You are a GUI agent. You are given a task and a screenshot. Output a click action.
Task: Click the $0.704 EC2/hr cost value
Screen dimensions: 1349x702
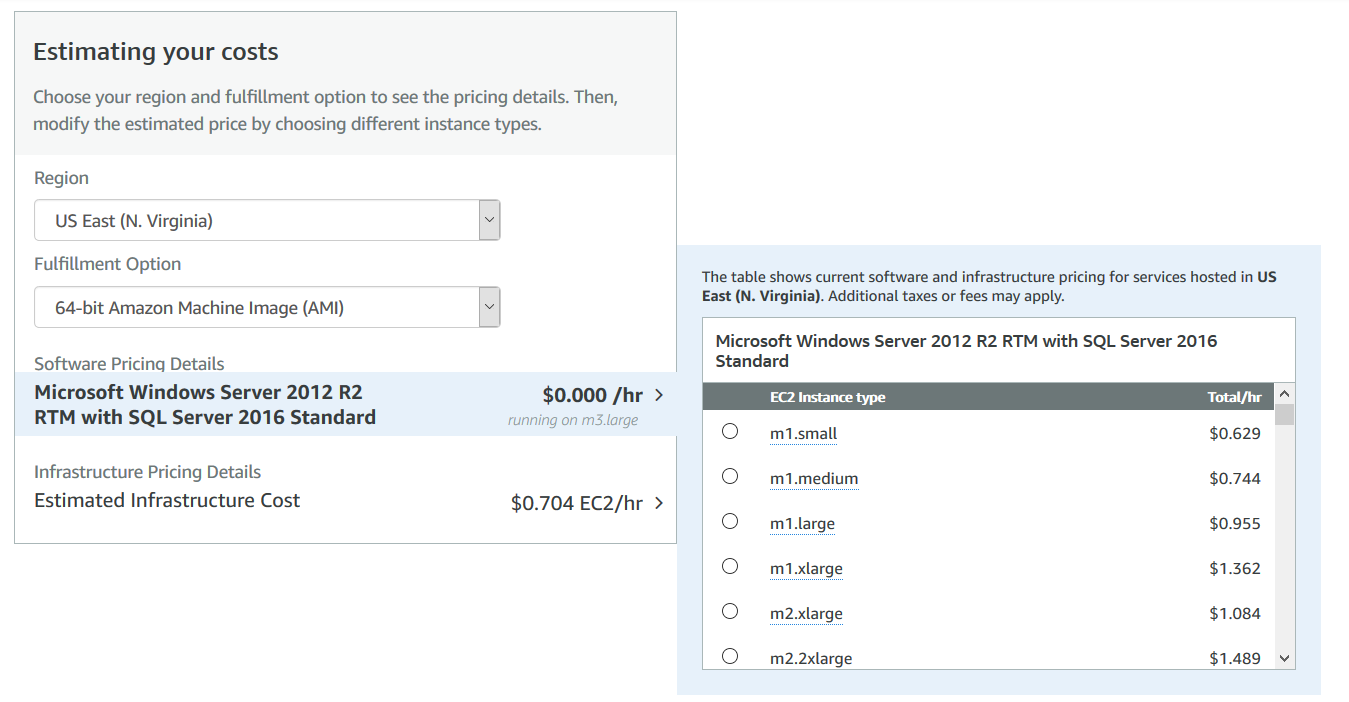tap(577, 503)
